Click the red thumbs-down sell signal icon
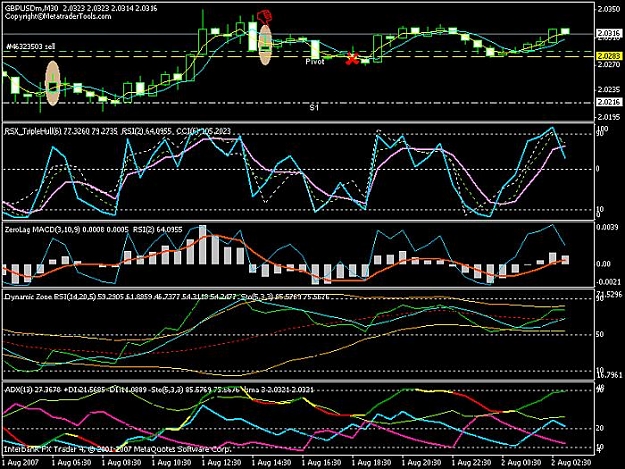625x469 pixels. [x=264, y=17]
